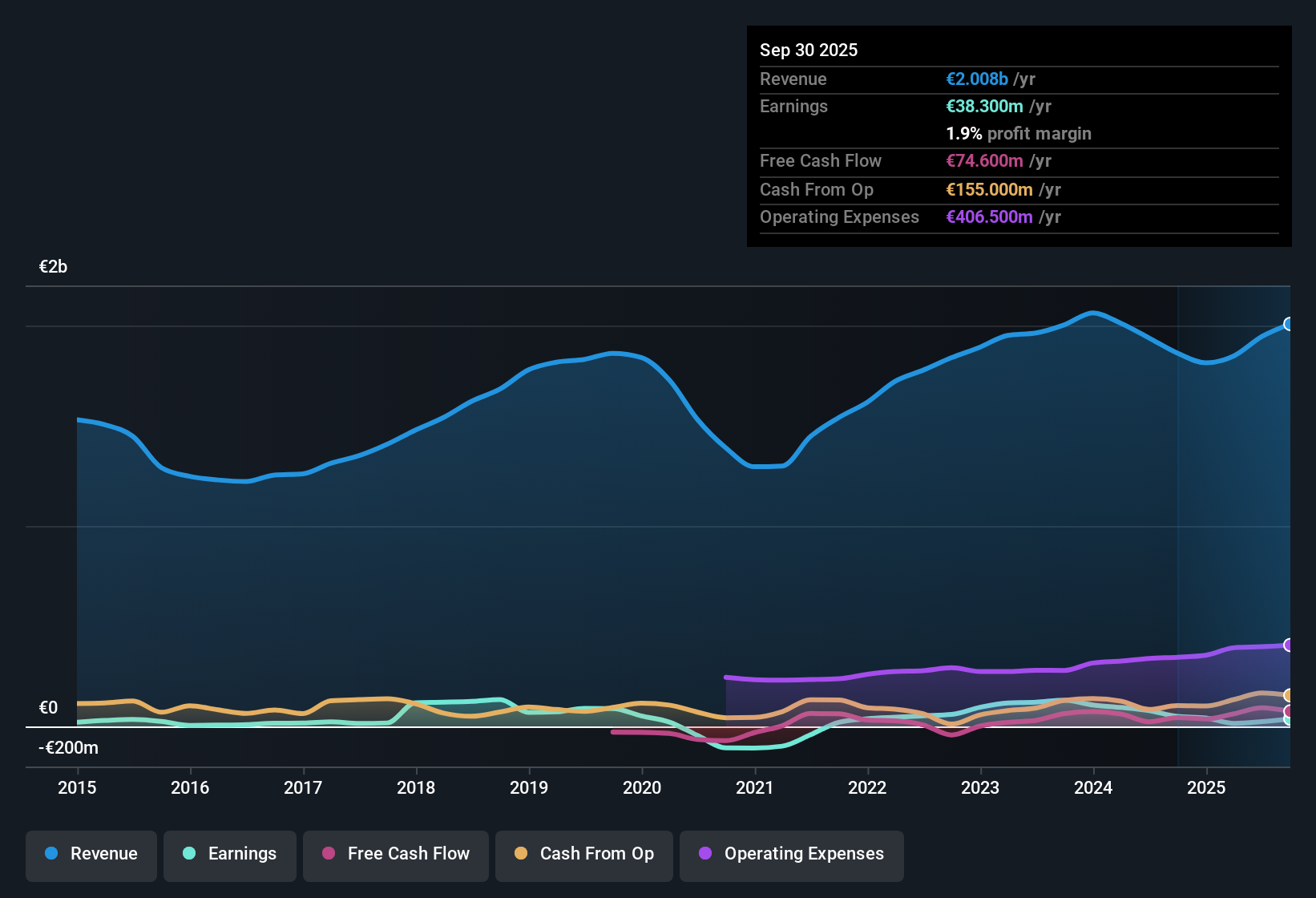Click the 2025 year label
This screenshot has width=1316, height=898.
point(1207,788)
